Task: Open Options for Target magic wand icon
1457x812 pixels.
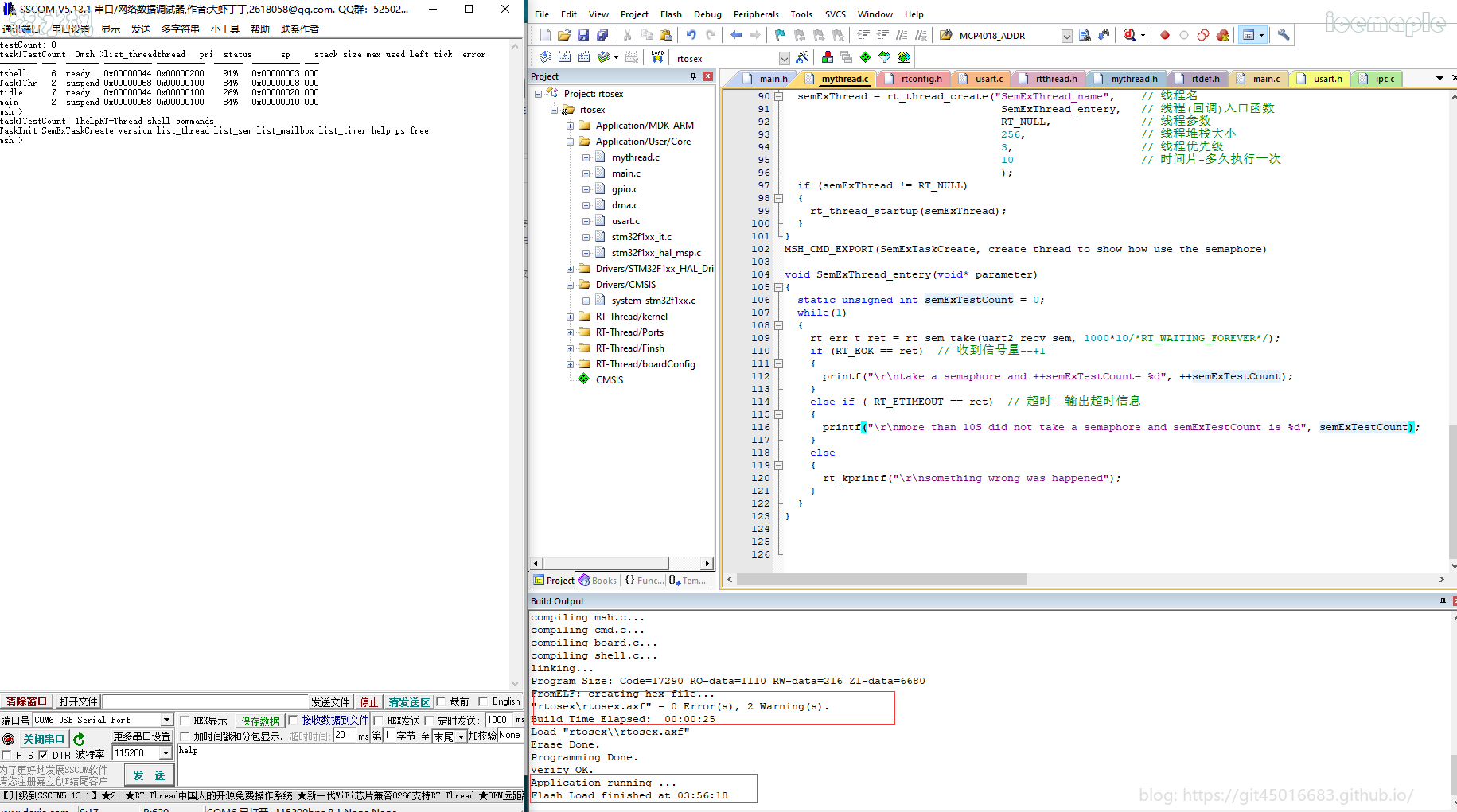Action: 802,57
